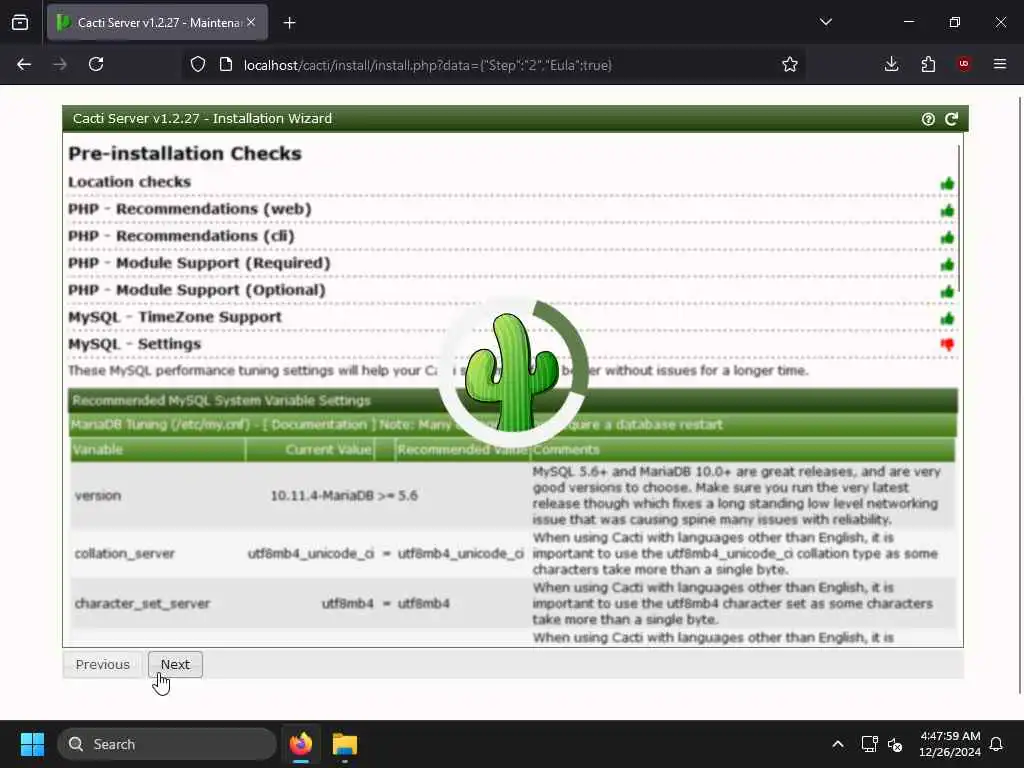Click the wizard panel vertical scrollbar
The height and width of the screenshot is (768, 1024).
(x=959, y=219)
